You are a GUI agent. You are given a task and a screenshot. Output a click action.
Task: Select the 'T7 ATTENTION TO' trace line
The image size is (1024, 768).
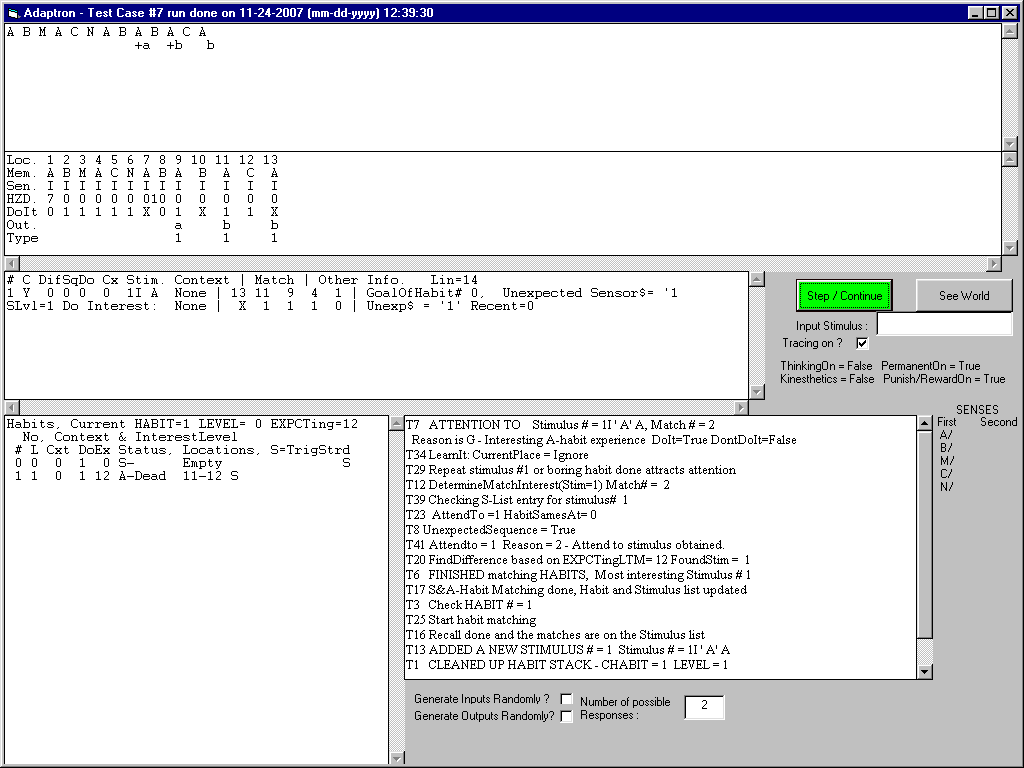pyautogui.click(x=560, y=424)
